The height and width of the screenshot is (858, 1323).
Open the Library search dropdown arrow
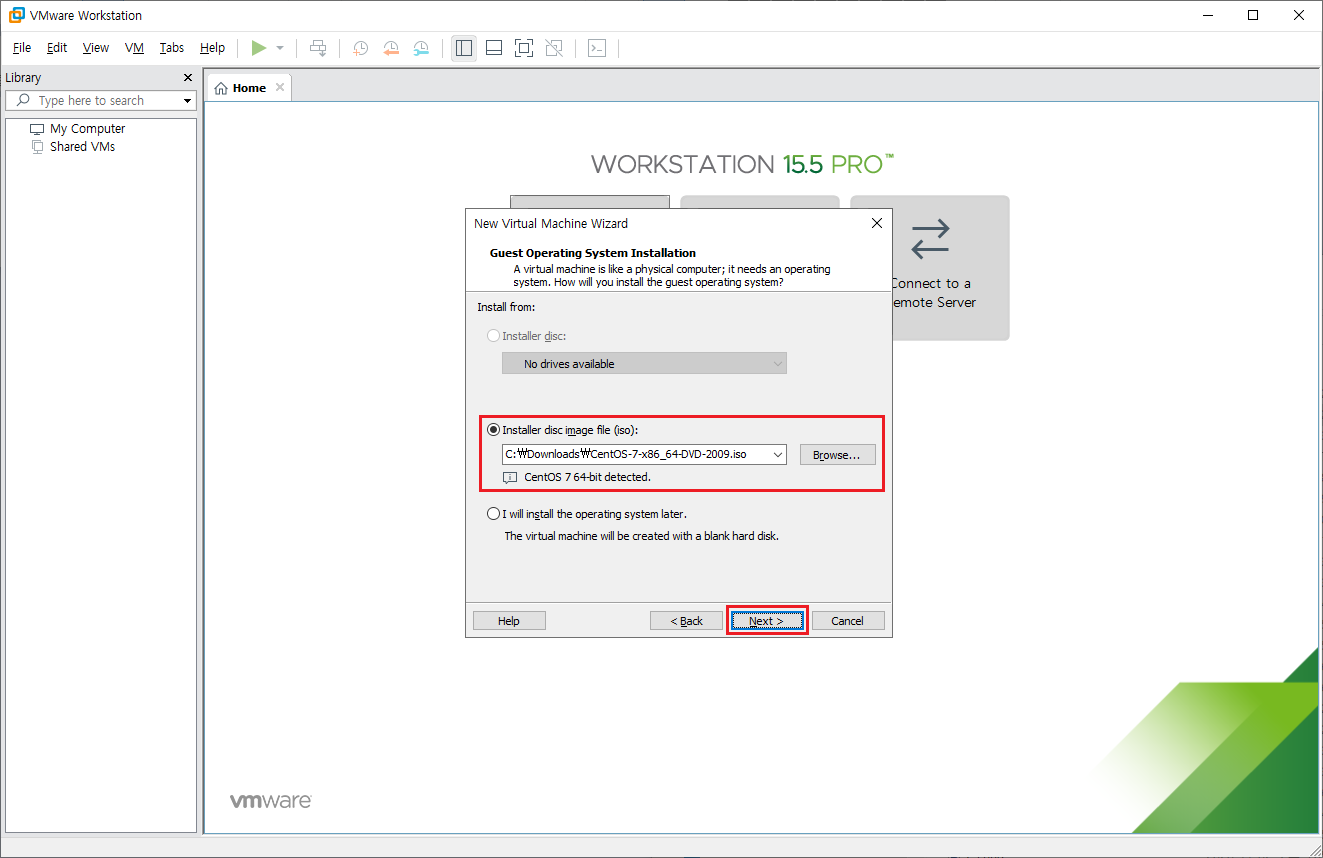coord(187,101)
